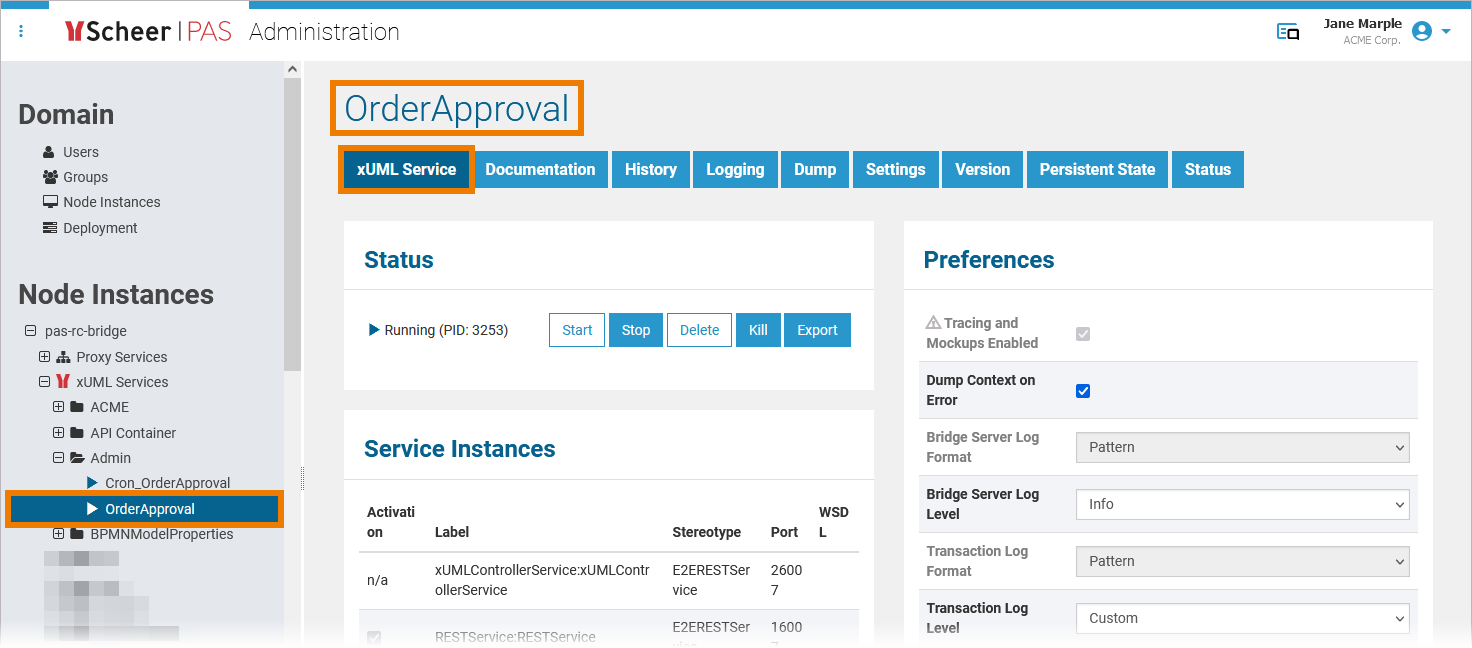This screenshot has width=1472, height=648.
Task: Click the Start button
Action: point(577,330)
